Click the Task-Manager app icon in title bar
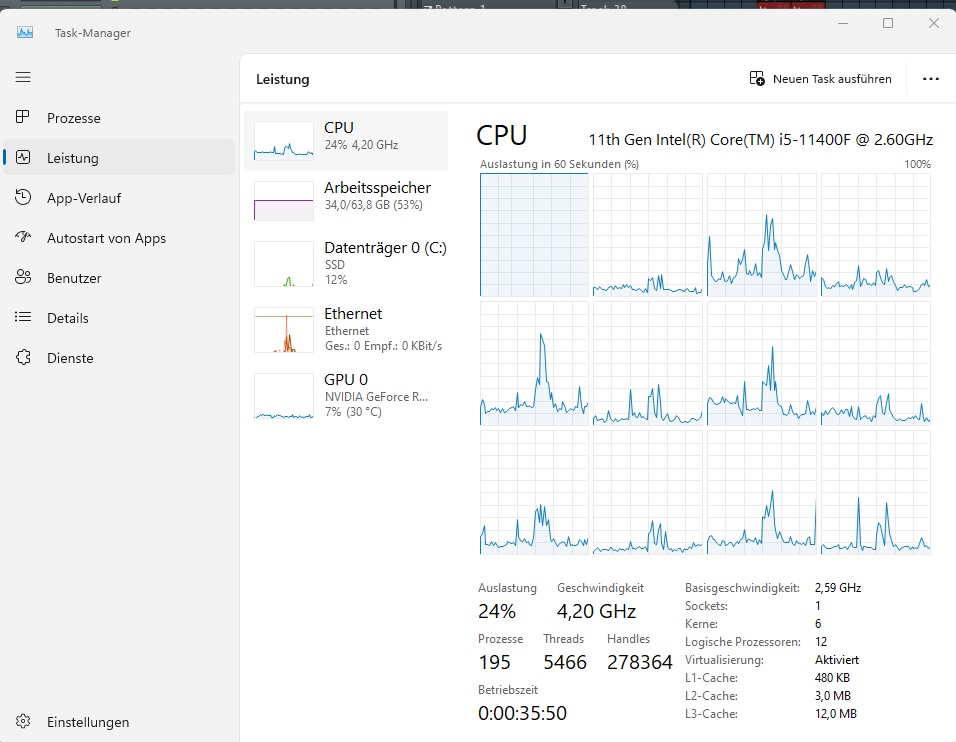The width and height of the screenshot is (956, 742). click(x=25, y=32)
